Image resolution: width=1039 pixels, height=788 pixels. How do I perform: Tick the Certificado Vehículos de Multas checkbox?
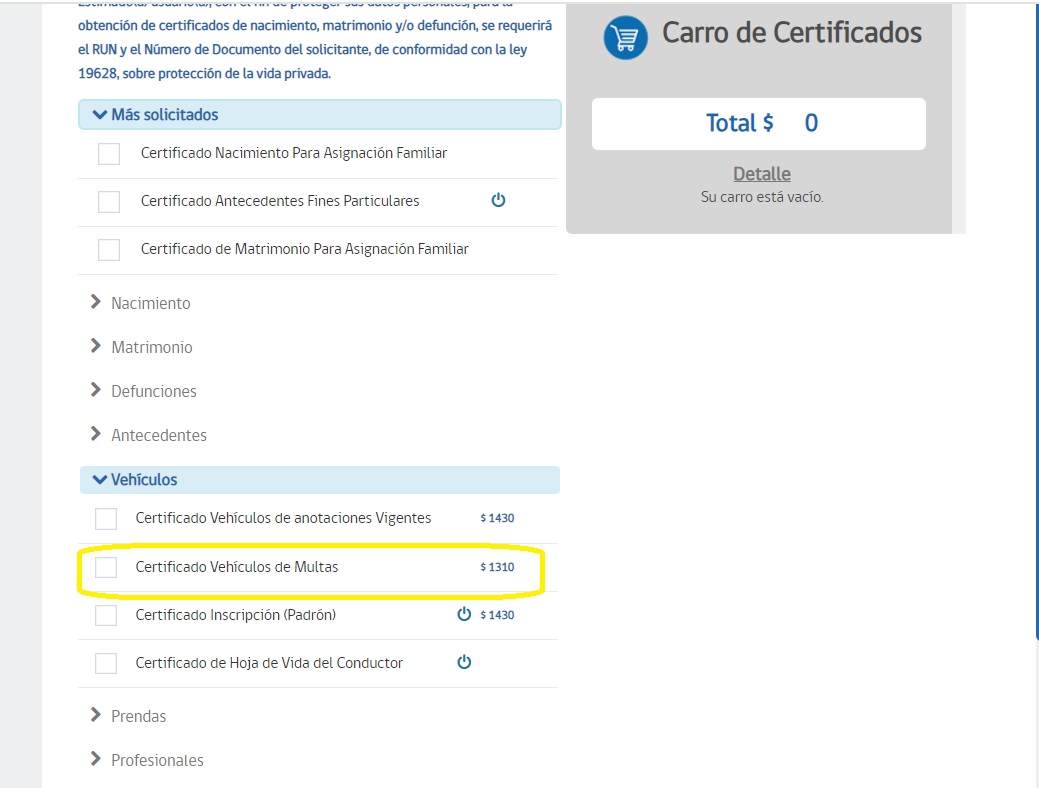106,568
